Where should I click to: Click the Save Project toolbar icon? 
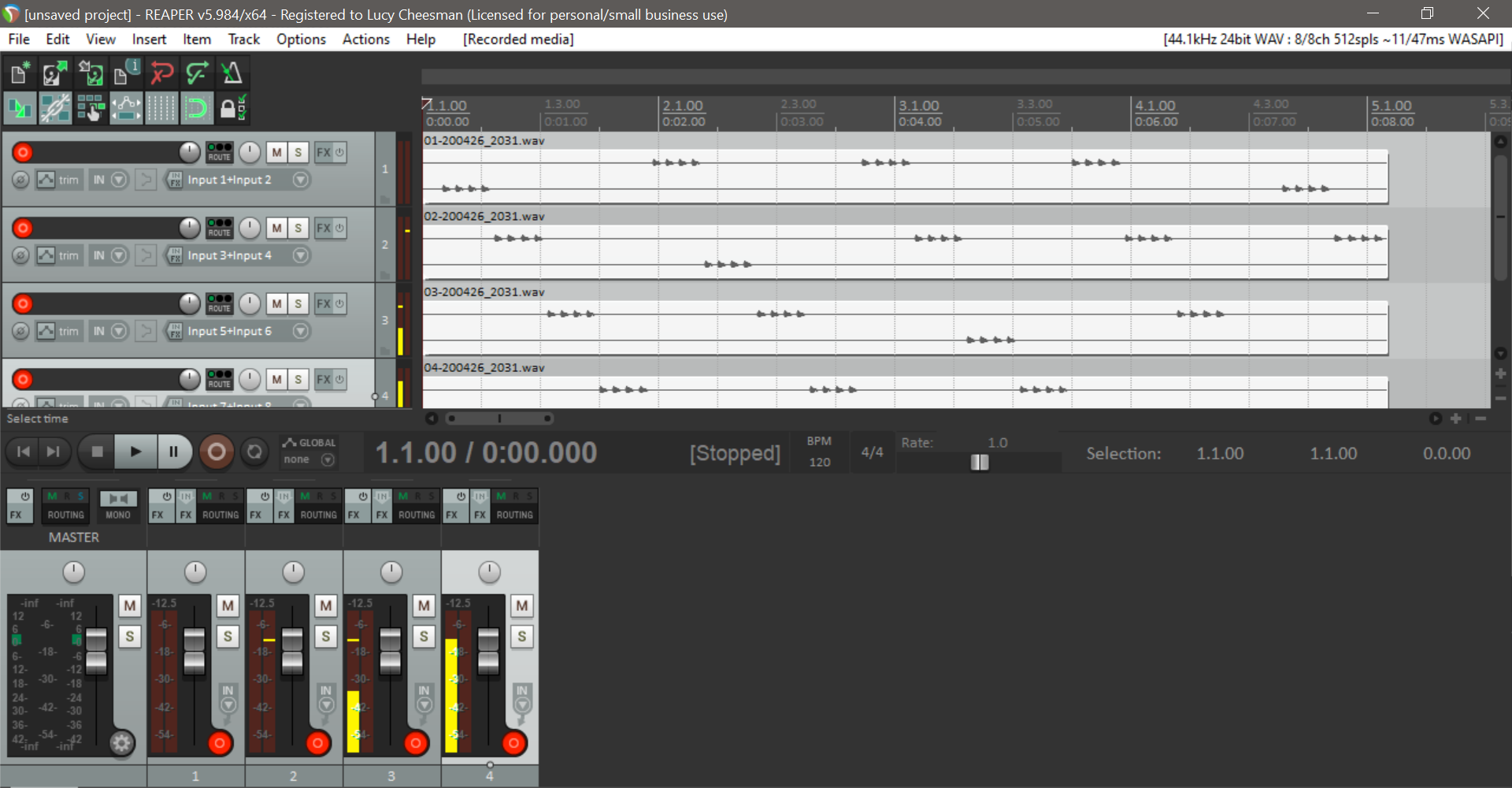(91, 74)
